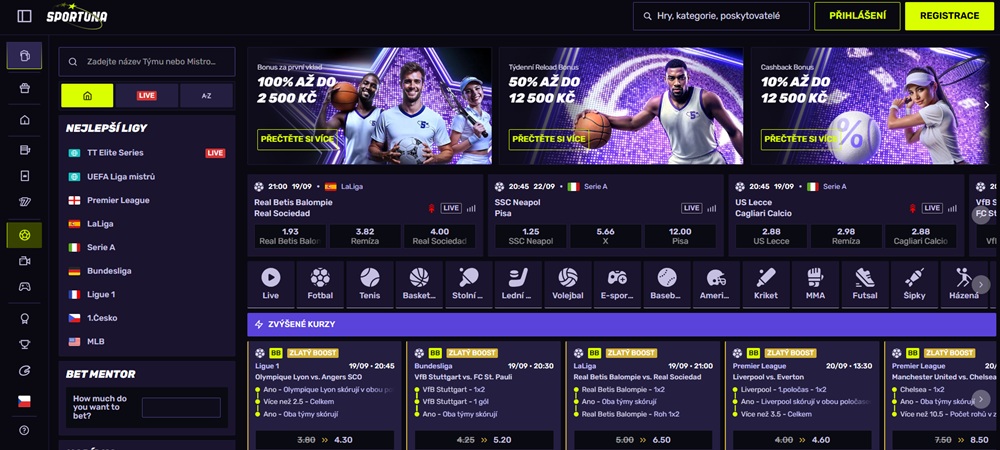Toggle the sidebar panel icon beside the Sportuna logo
1000x450 pixels.
tap(24, 16)
